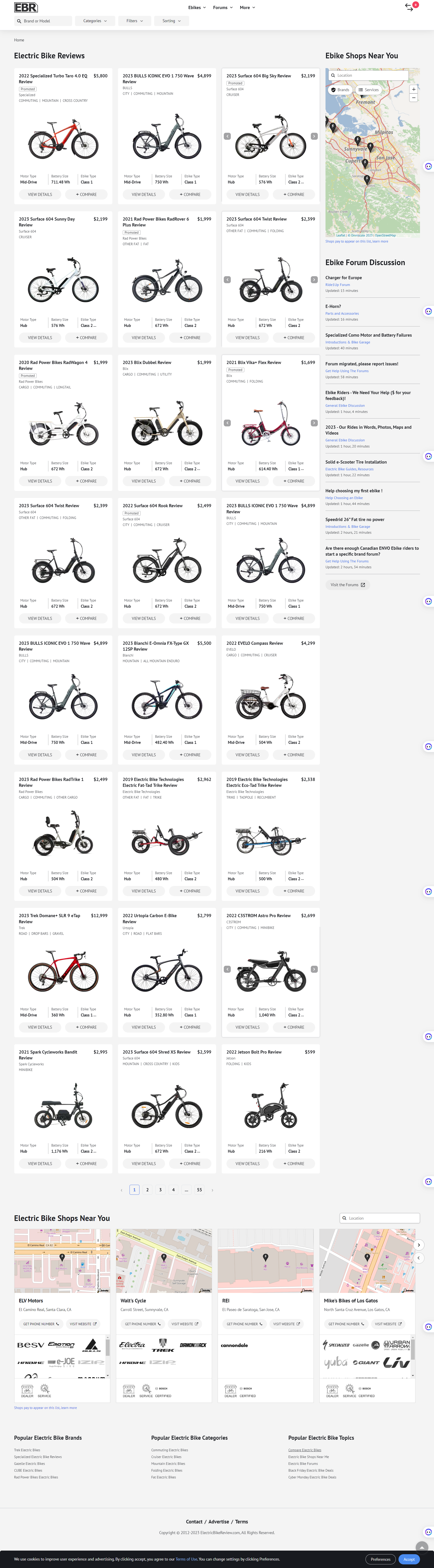Expand the Categories dropdown

[94, 21]
